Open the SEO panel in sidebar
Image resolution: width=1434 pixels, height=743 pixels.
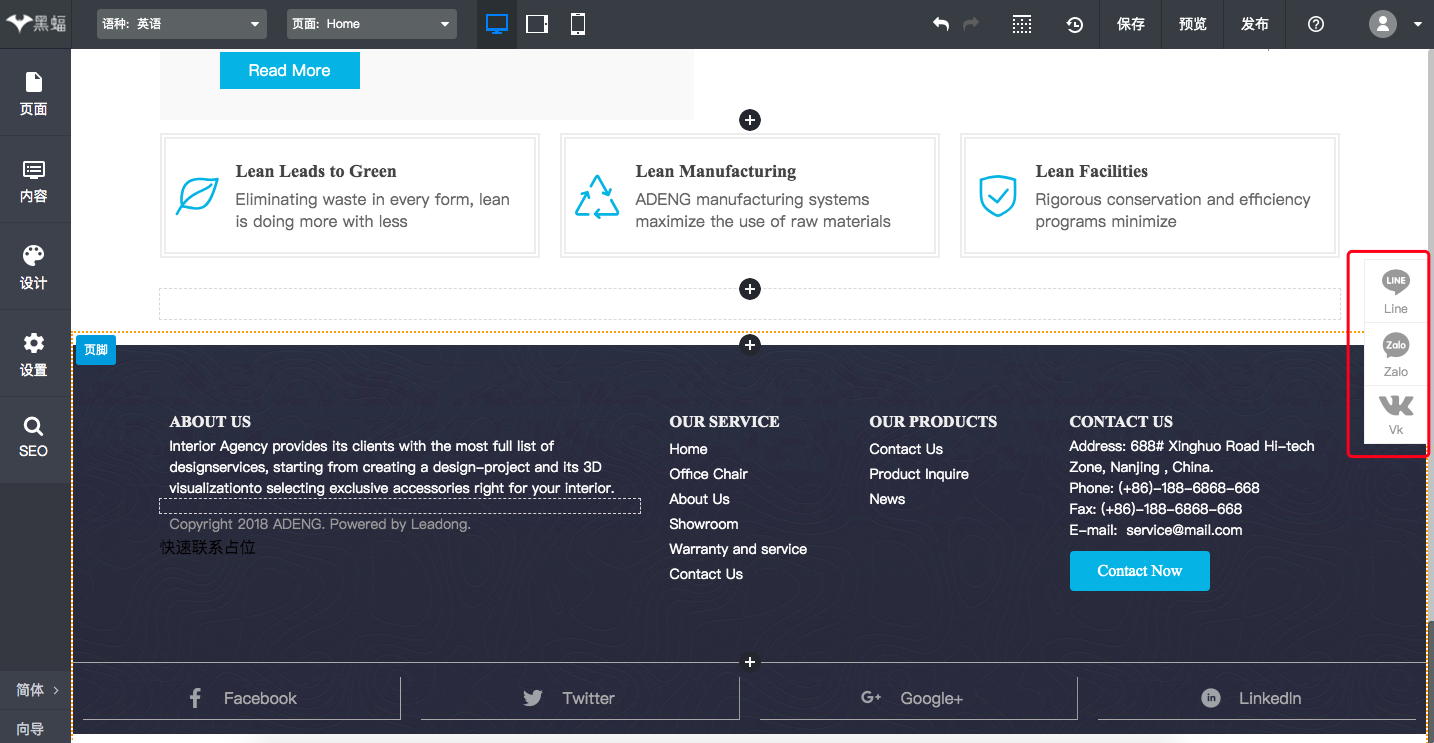pos(34,437)
